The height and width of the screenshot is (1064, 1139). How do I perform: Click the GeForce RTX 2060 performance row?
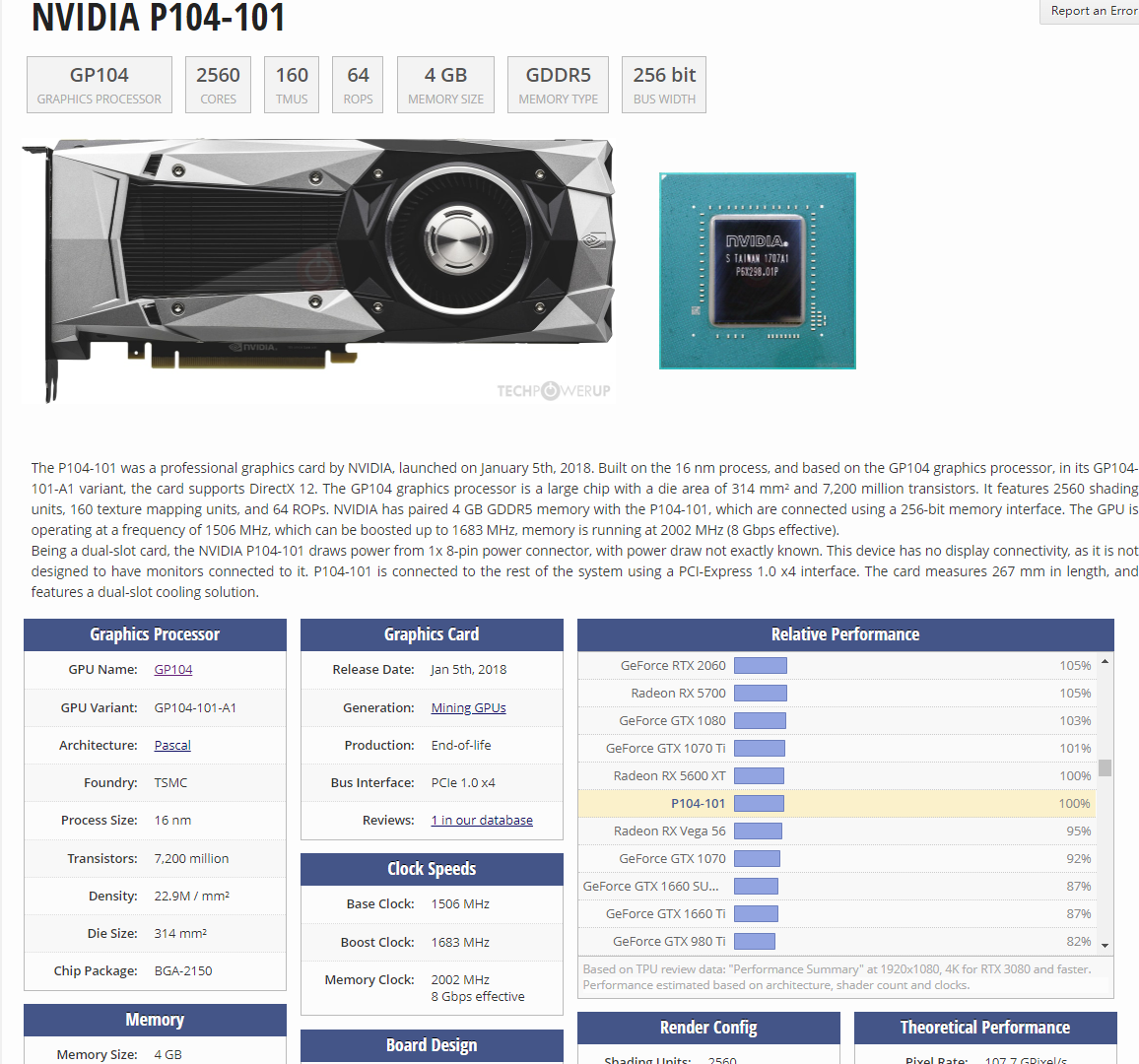(x=837, y=665)
